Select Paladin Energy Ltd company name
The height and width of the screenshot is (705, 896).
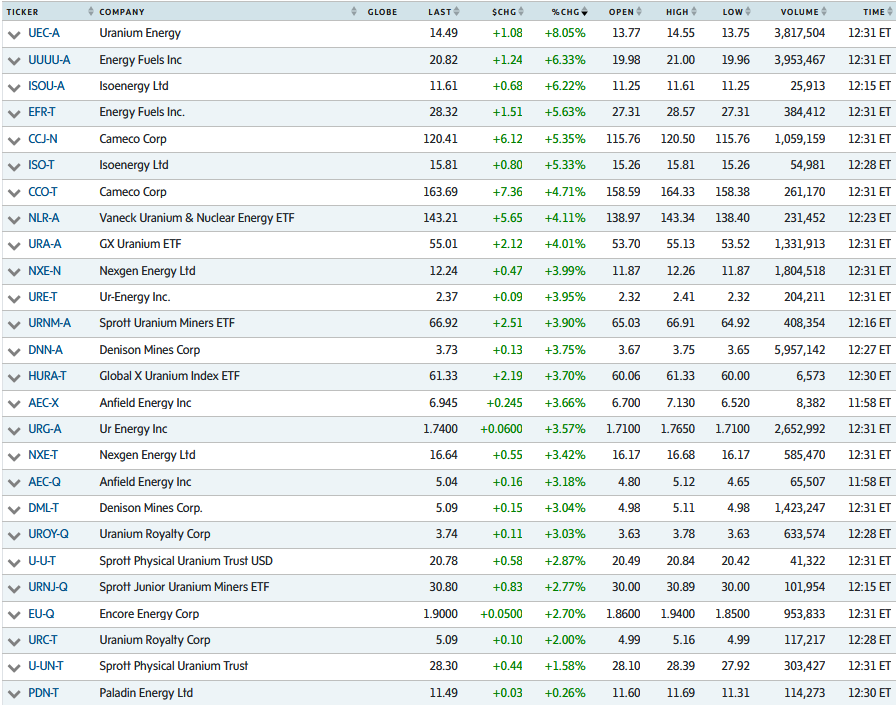(x=146, y=693)
